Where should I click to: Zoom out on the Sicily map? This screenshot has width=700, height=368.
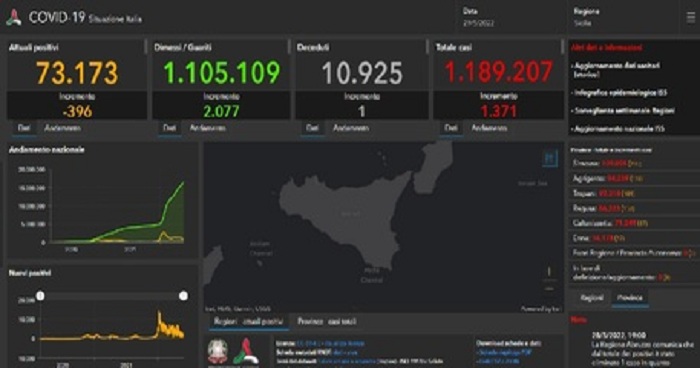tap(550, 289)
